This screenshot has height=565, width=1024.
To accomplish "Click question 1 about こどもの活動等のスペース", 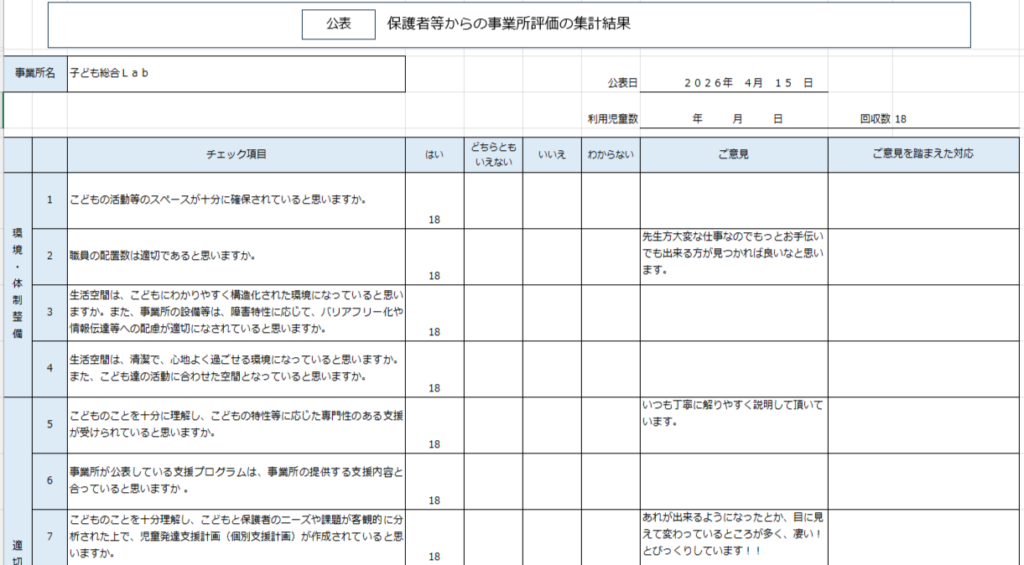I will [x=236, y=200].
